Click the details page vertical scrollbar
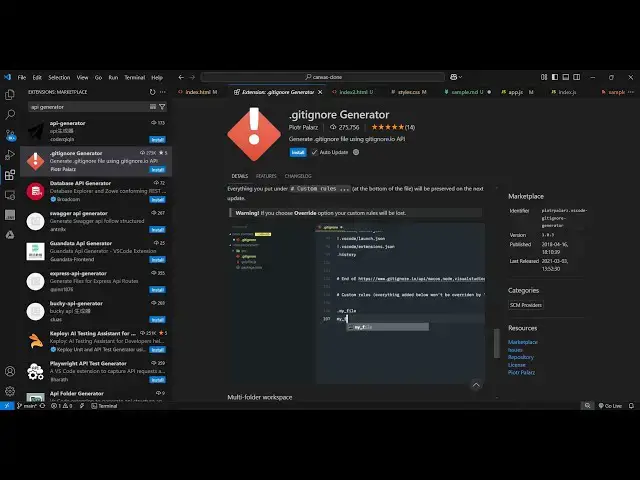 pos(497,343)
